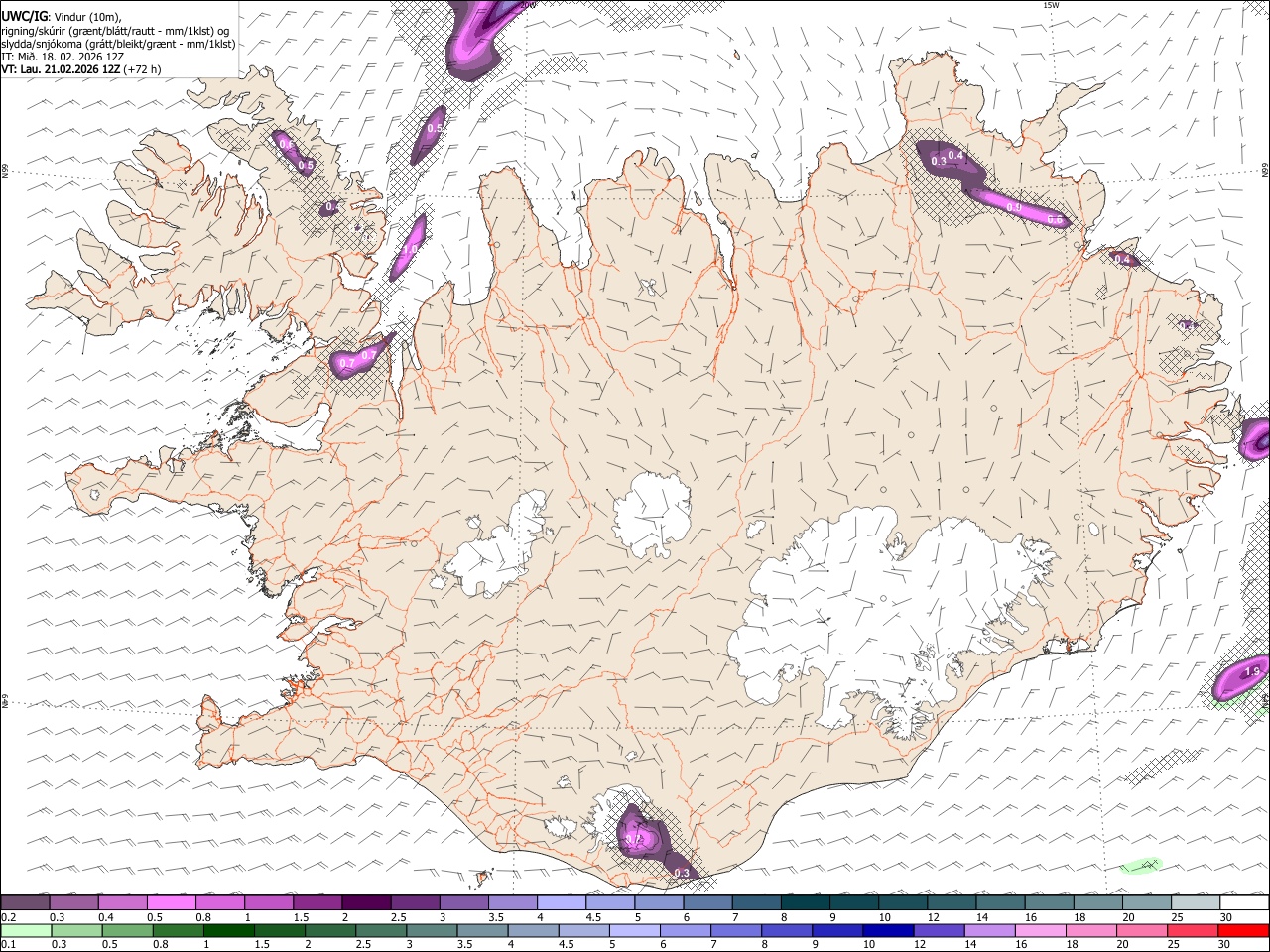This screenshot has height=952, width=1270.
Task: Click the 15W longitude label at top
Action: pos(1051,5)
